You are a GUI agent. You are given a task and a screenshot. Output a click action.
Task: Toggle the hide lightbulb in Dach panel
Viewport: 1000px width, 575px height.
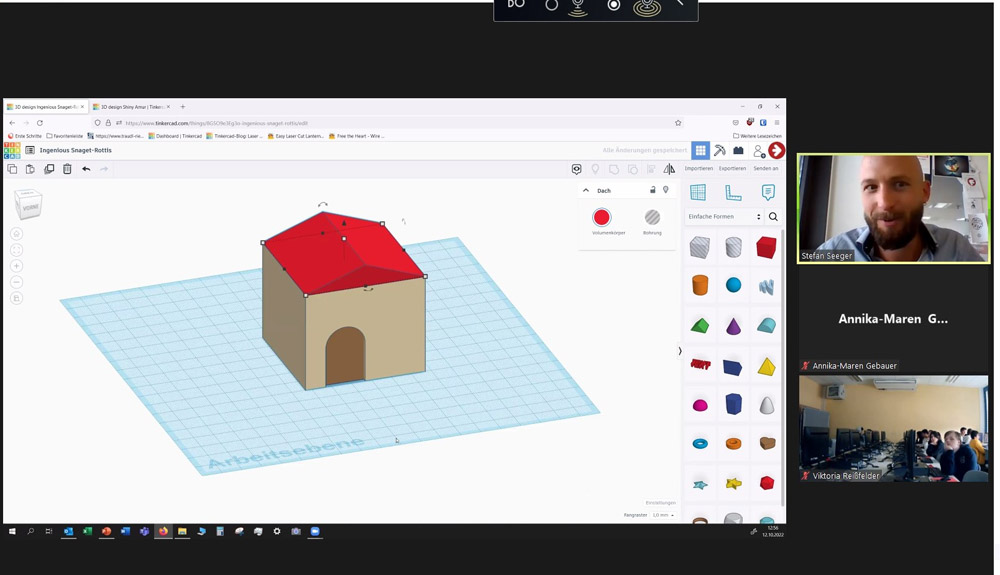(x=666, y=190)
